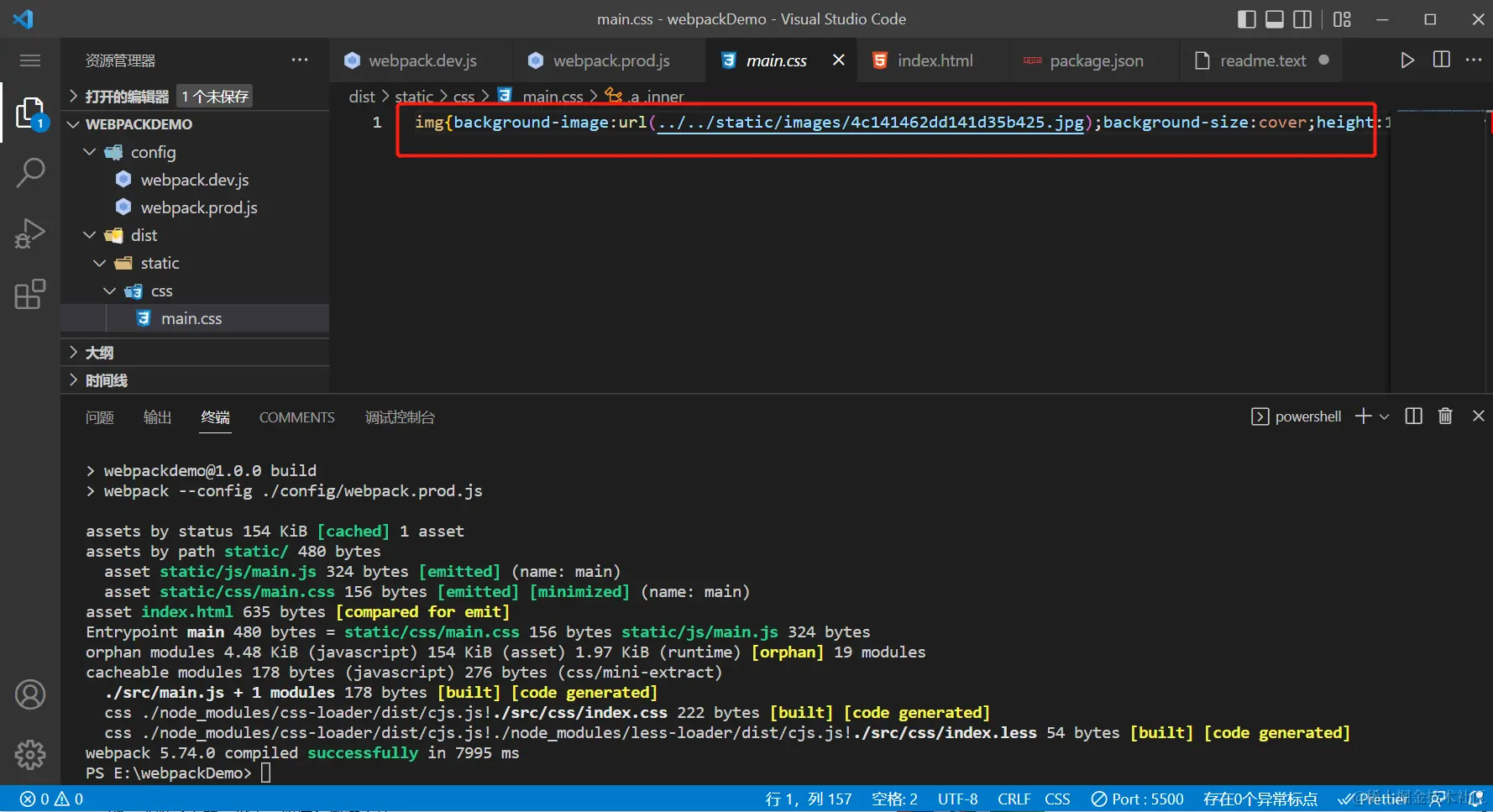This screenshot has width=1493, height=812.
Task: Switch to the 问题 problems panel tab
Action: click(99, 417)
